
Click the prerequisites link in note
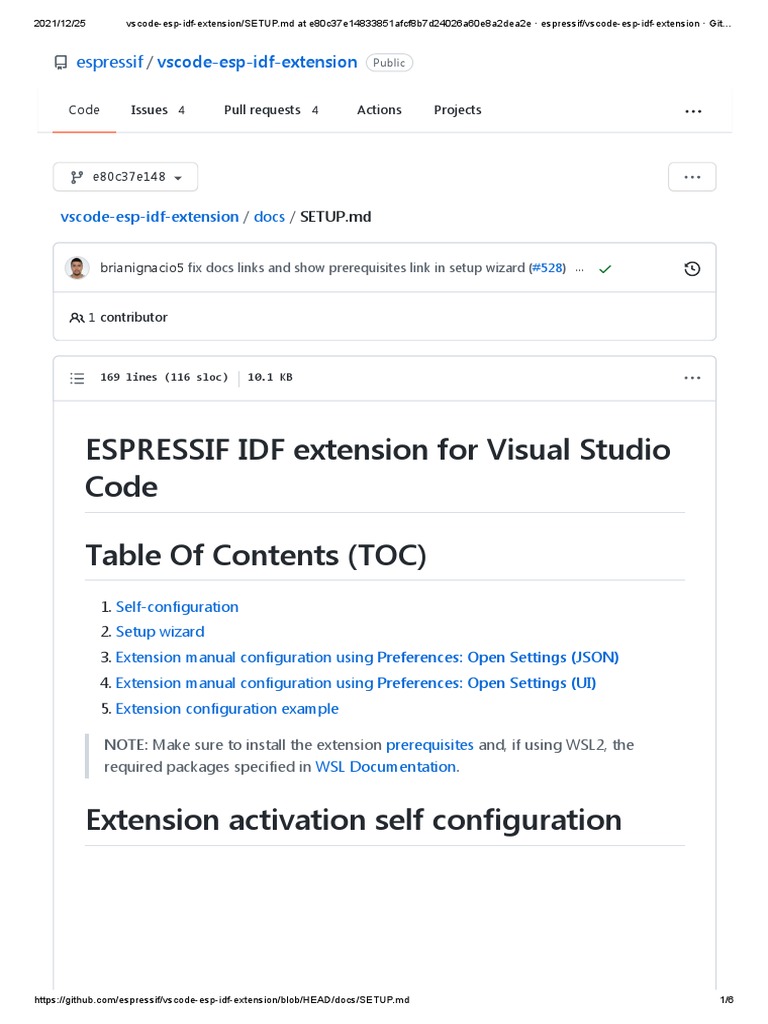point(430,745)
